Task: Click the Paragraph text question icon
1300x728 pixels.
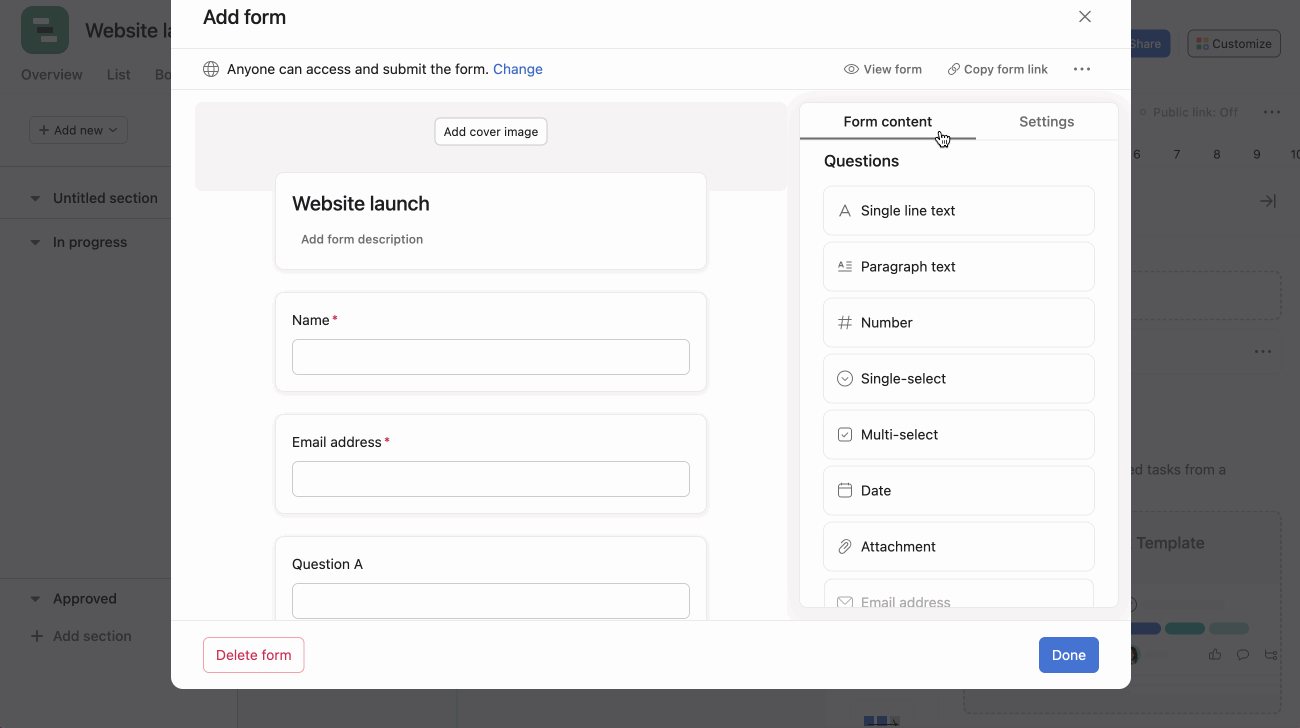Action: [845, 267]
